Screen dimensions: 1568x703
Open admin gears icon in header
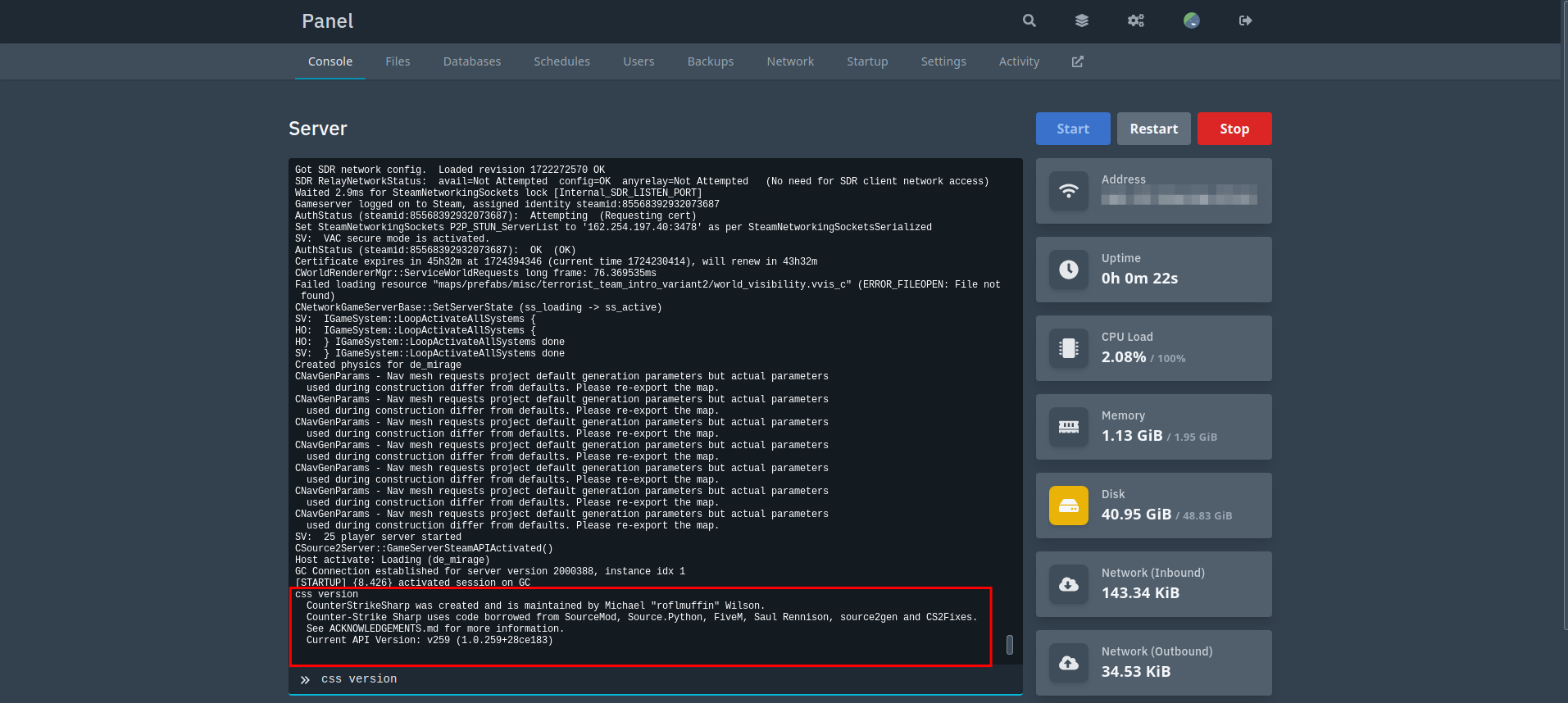1136,20
